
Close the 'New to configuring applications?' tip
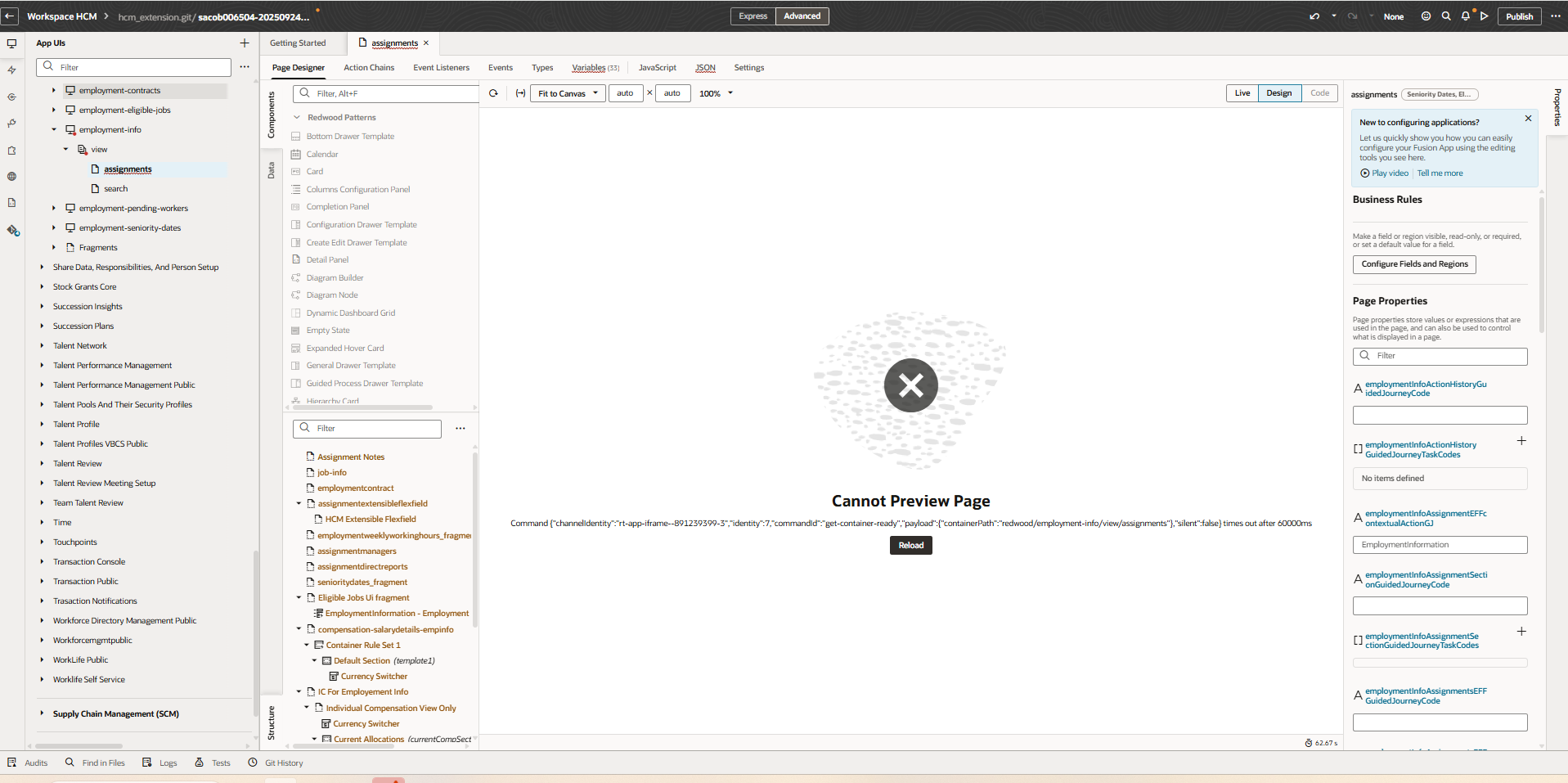(x=1528, y=119)
